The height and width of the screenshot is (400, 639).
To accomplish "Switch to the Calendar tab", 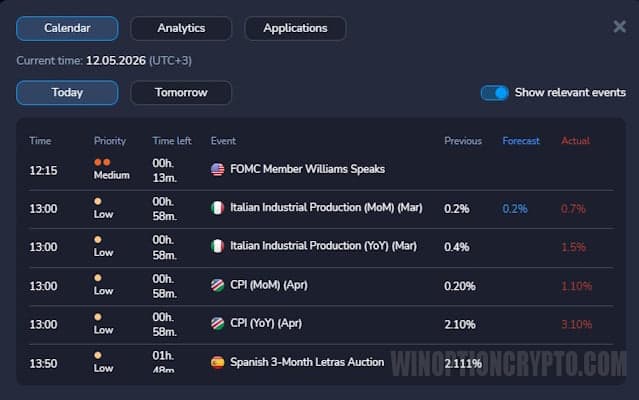I will point(67,28).
